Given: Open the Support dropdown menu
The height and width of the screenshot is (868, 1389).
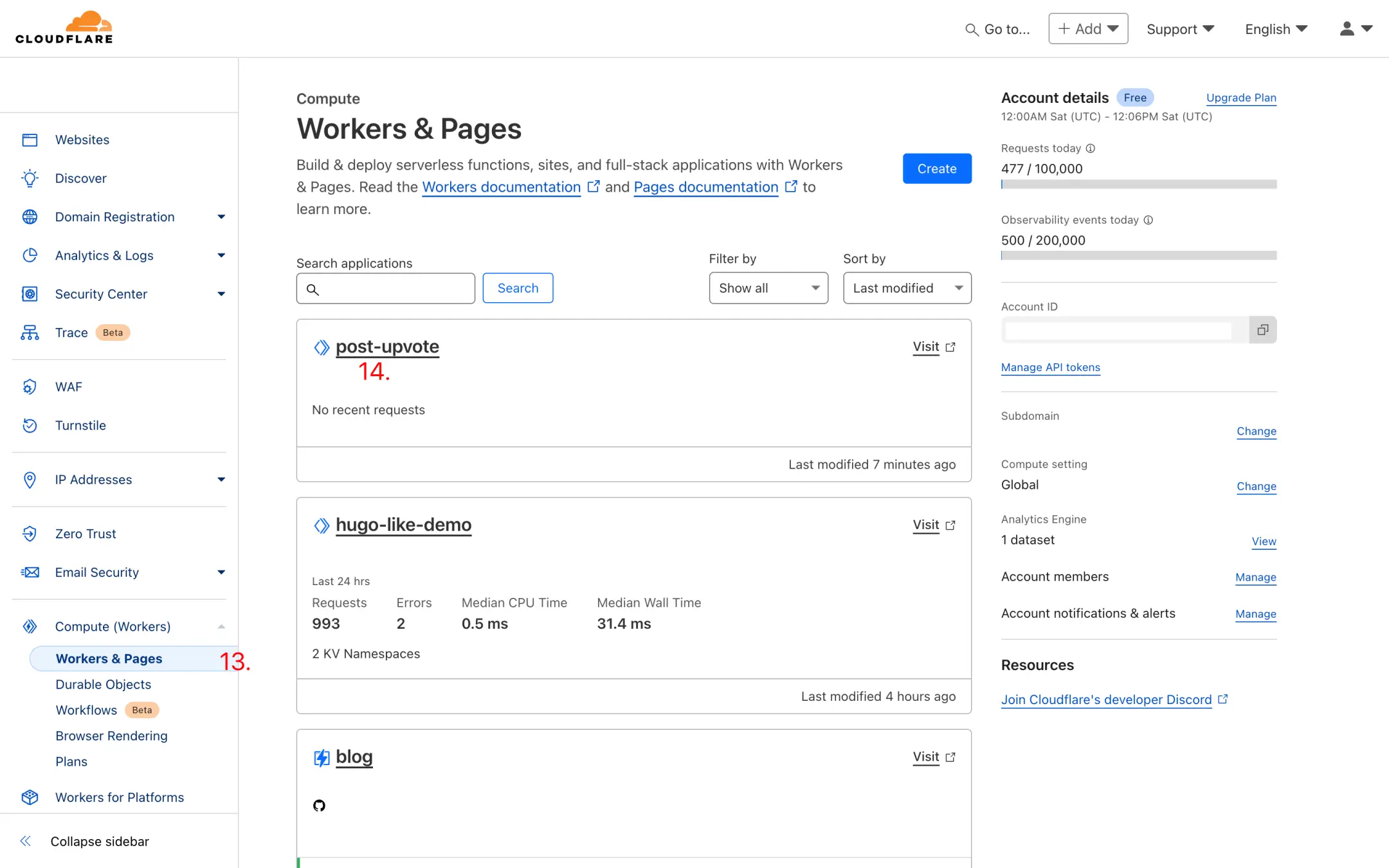Looking at the screenshot, I should point(1180,29).
